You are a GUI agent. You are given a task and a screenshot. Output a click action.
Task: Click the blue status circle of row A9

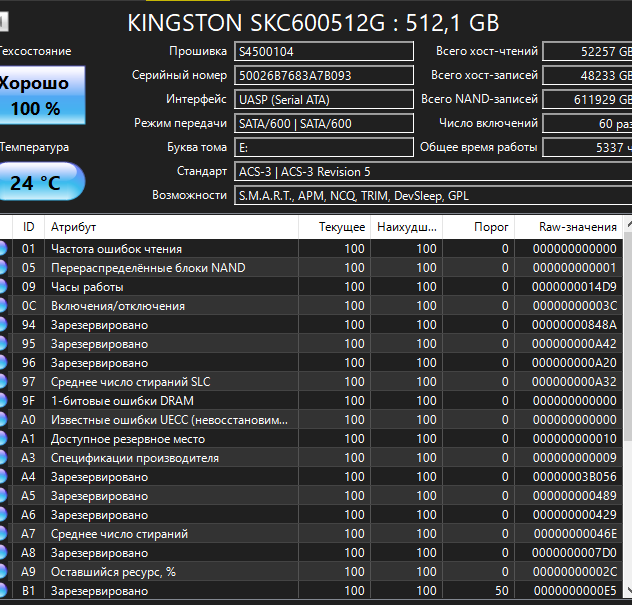coord(3,572)
